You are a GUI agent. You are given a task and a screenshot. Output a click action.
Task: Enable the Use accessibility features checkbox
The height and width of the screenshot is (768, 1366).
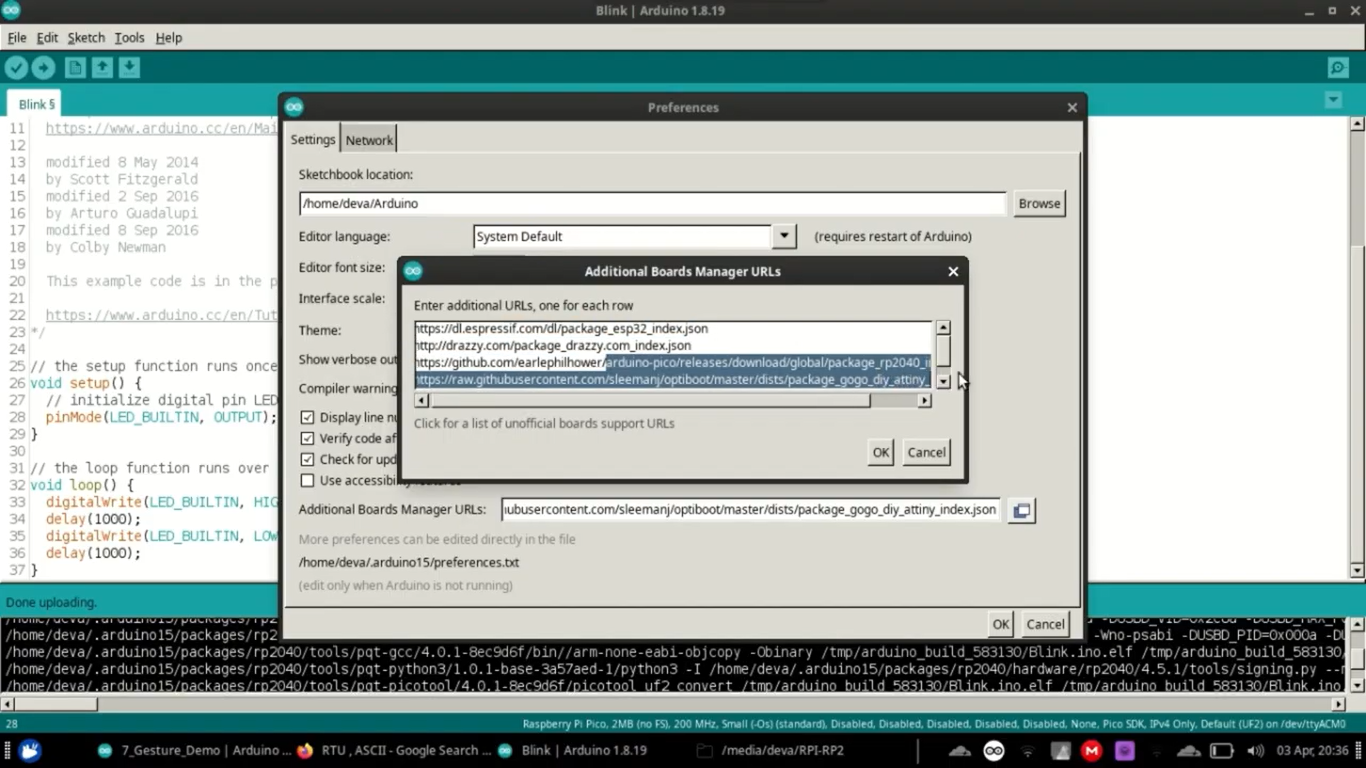point(308,480)
